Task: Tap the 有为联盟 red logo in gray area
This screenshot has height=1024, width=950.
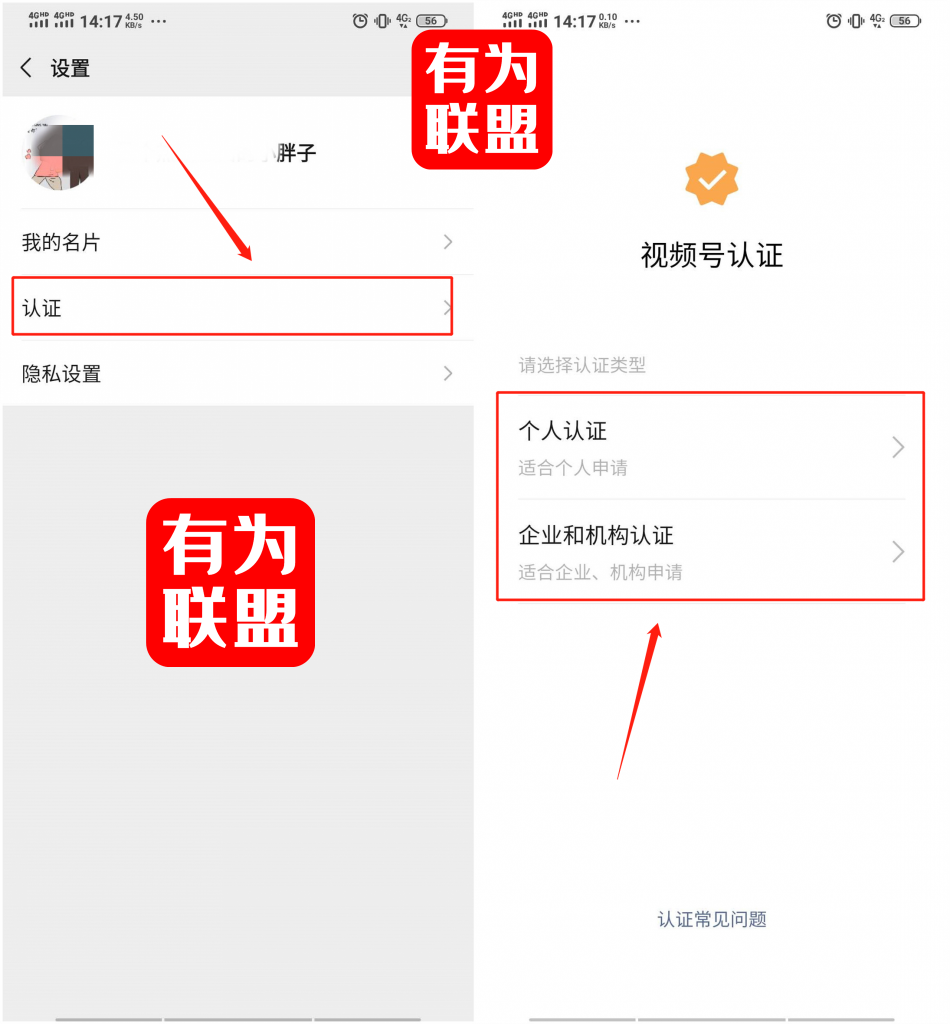Action: coord(230,583)
